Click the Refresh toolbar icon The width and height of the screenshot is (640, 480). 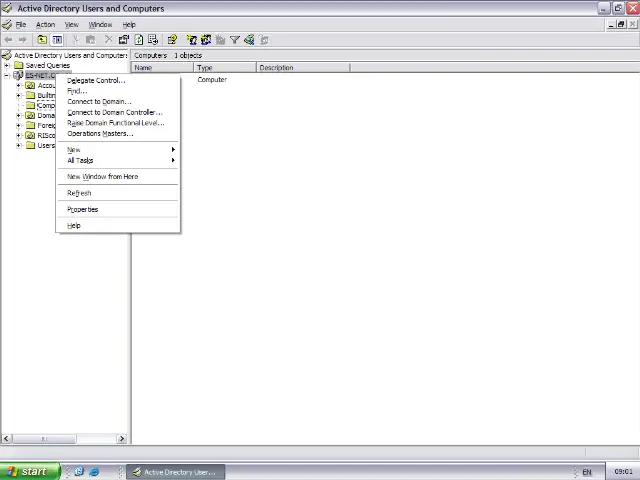click(139, 40)
